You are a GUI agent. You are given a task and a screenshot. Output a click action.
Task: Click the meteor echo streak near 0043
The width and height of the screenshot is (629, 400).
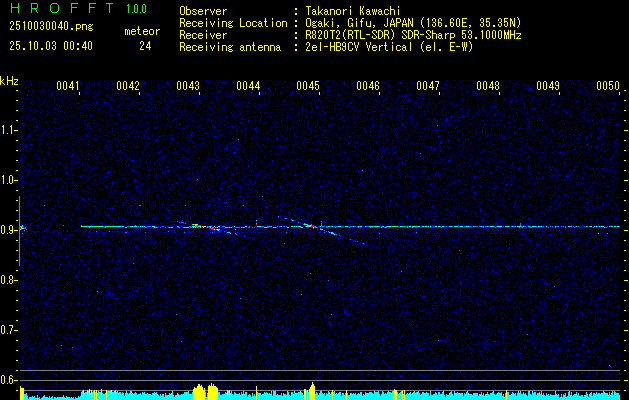[206, 227]
